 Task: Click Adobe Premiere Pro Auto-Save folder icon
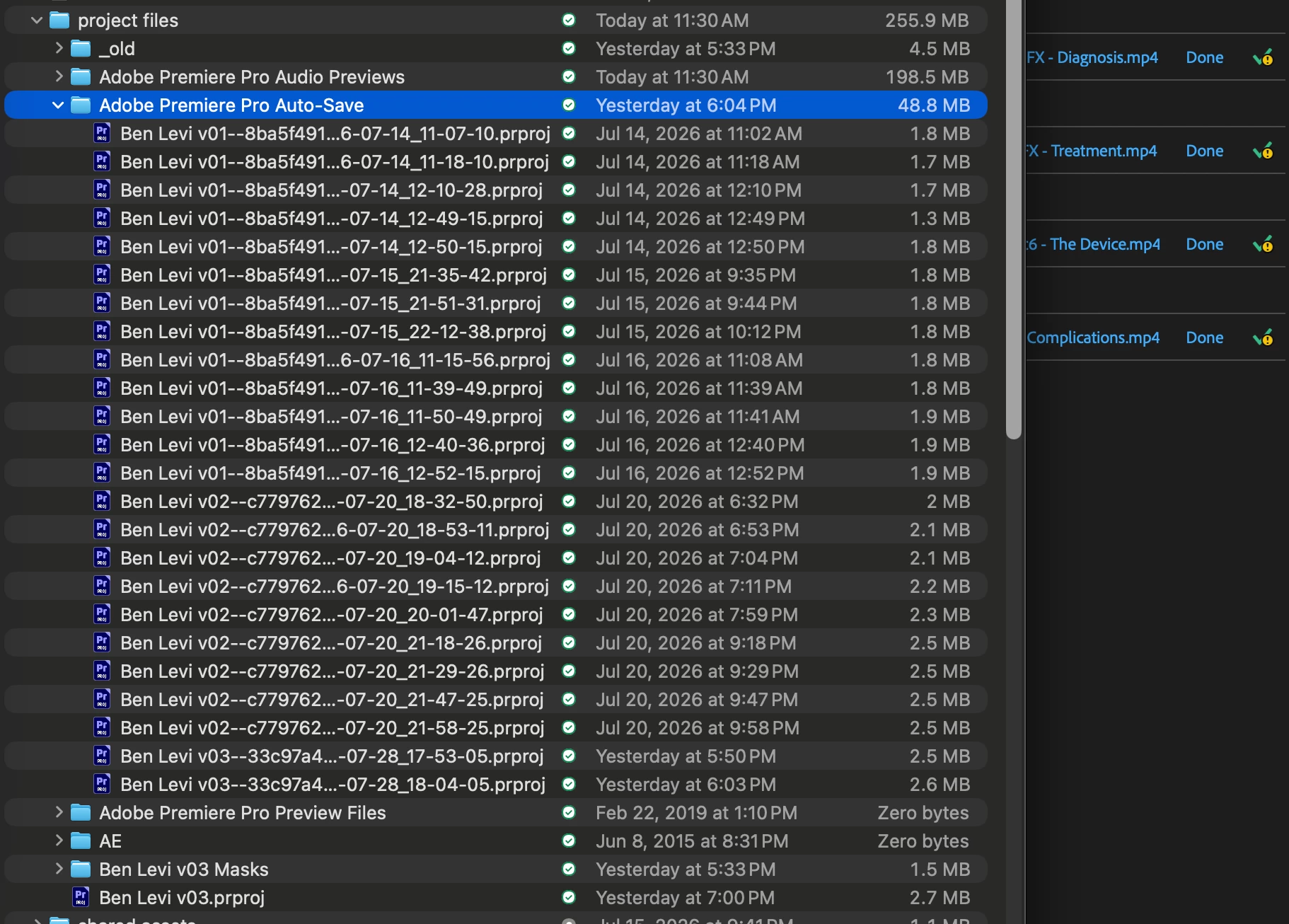(81, 105)
